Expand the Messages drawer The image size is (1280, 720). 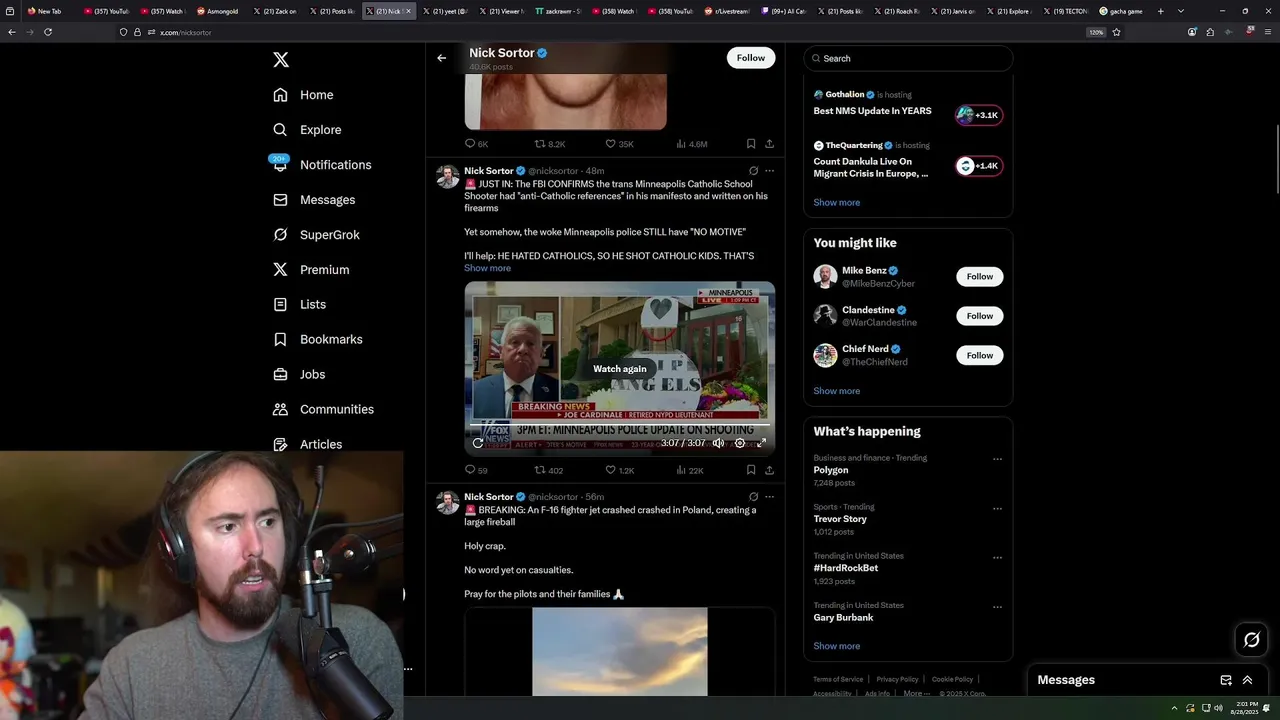[1247, 680]
